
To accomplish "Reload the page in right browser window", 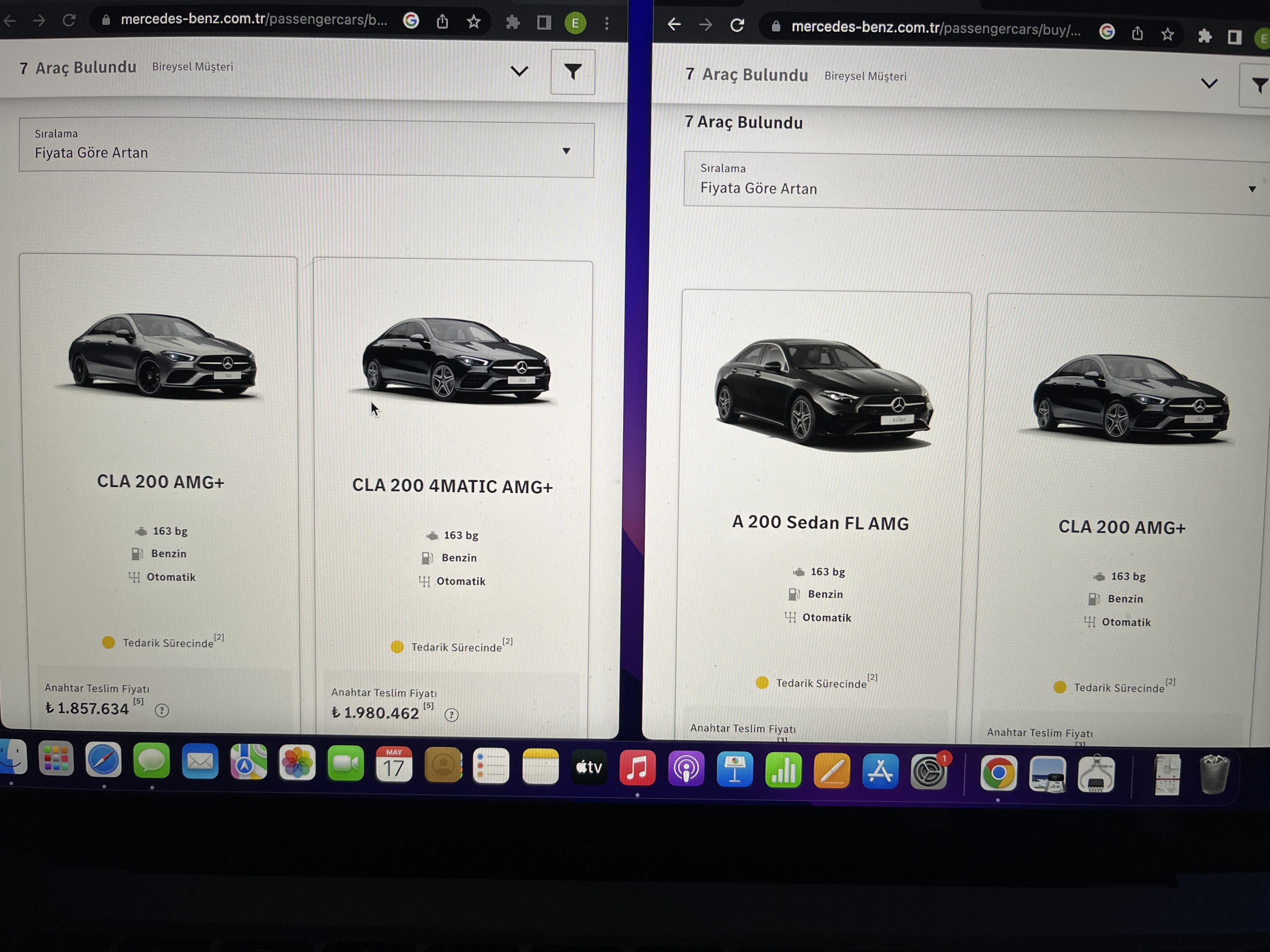I will 737,25.
